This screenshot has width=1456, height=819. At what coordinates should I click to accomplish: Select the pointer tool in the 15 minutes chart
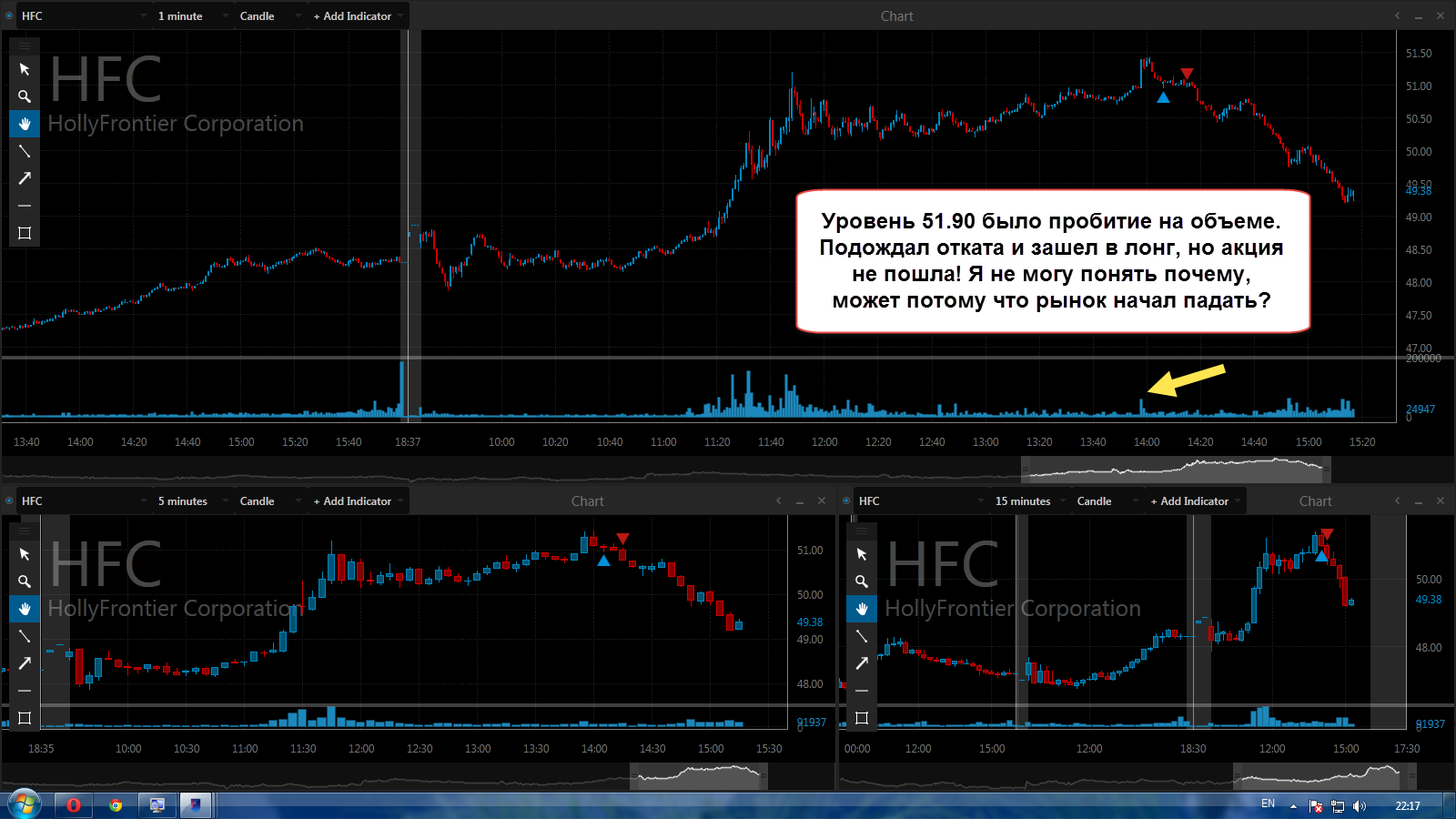pos(862,554)
